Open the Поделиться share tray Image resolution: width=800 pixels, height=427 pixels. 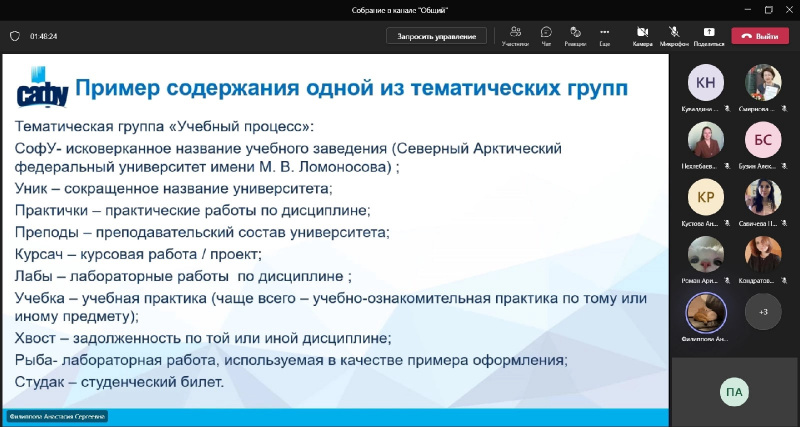(709, 36)
